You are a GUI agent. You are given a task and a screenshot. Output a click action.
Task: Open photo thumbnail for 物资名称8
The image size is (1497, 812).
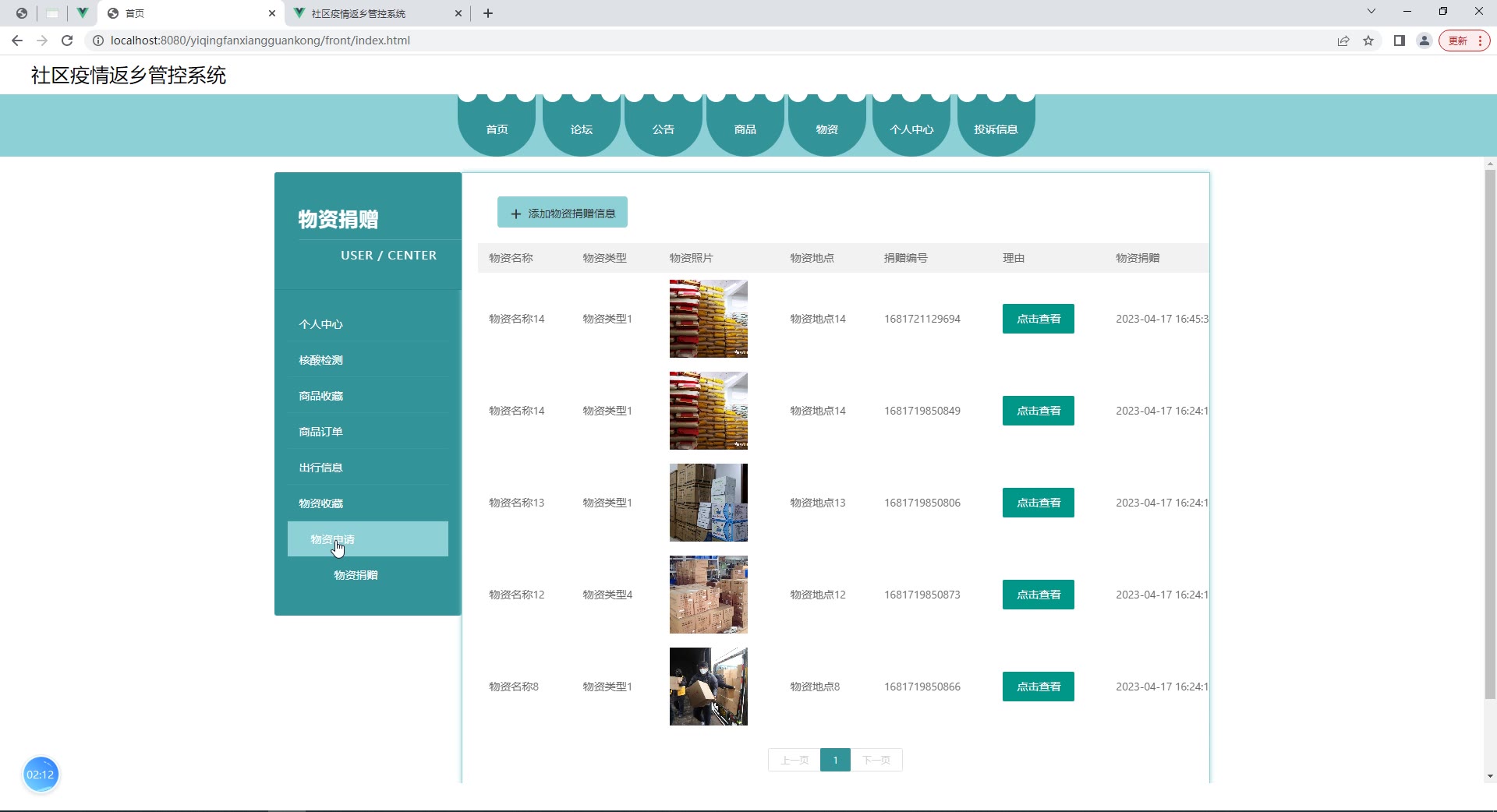pos(709,687)
